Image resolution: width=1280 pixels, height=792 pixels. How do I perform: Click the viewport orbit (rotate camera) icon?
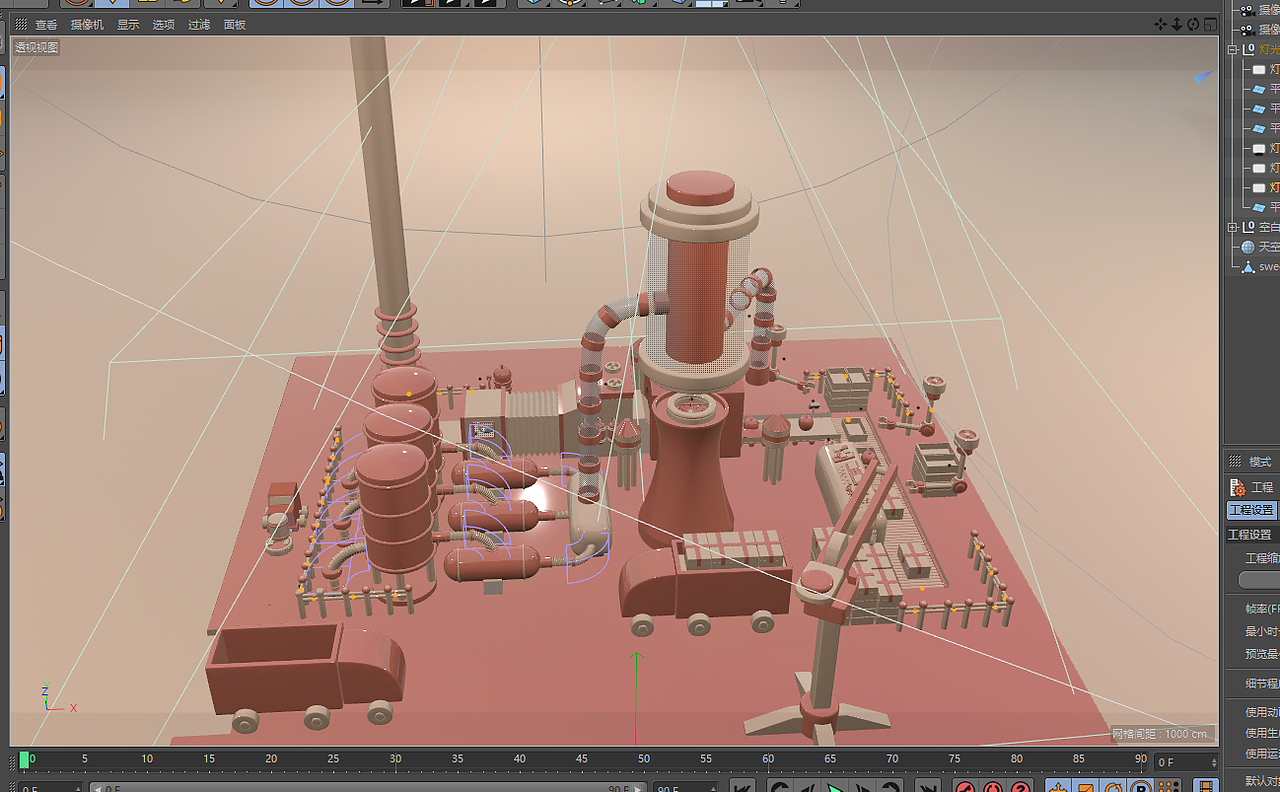point(1193,24)
